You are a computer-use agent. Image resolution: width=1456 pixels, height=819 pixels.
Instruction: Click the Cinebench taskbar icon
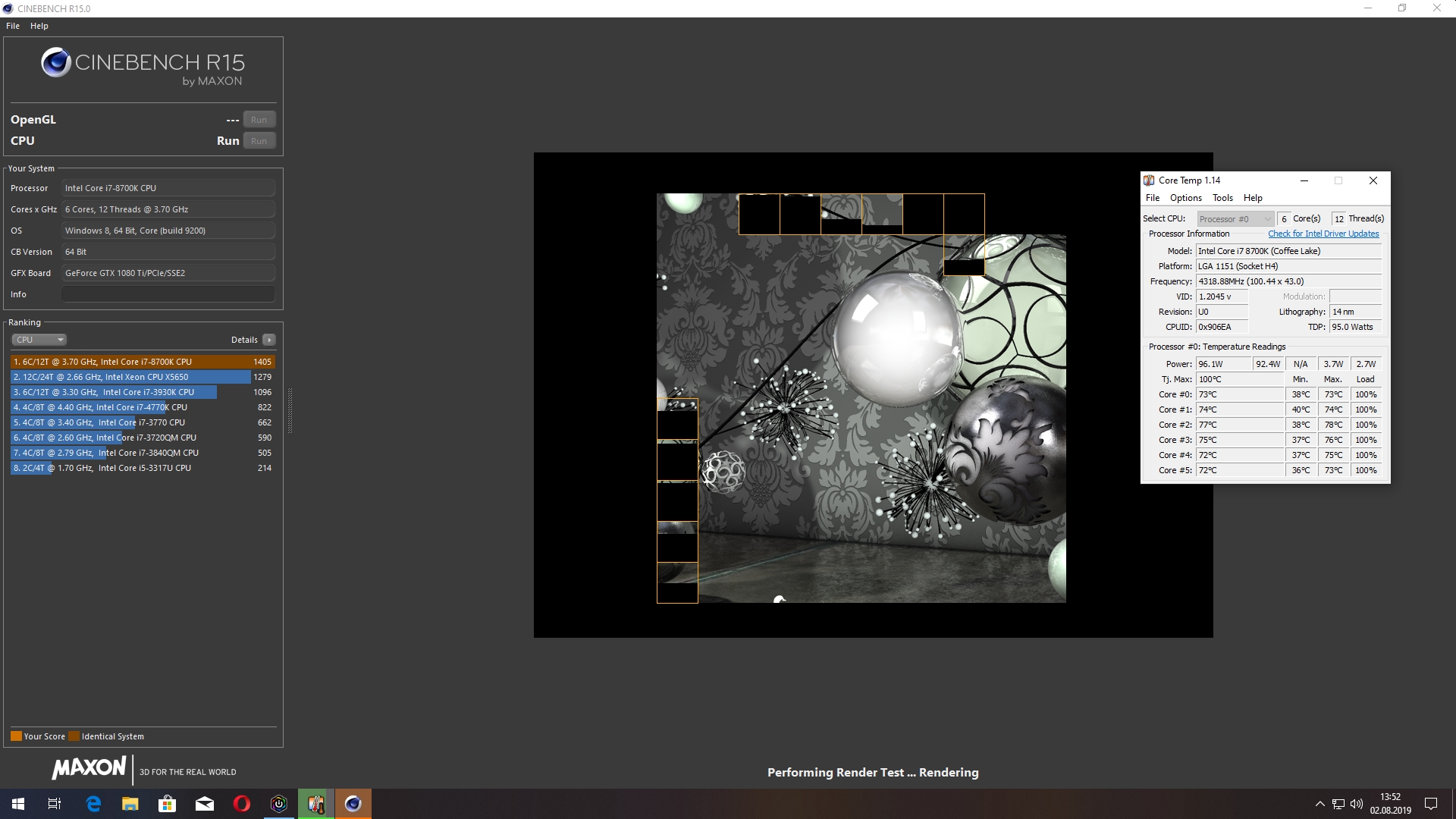(x=353, y=804)
